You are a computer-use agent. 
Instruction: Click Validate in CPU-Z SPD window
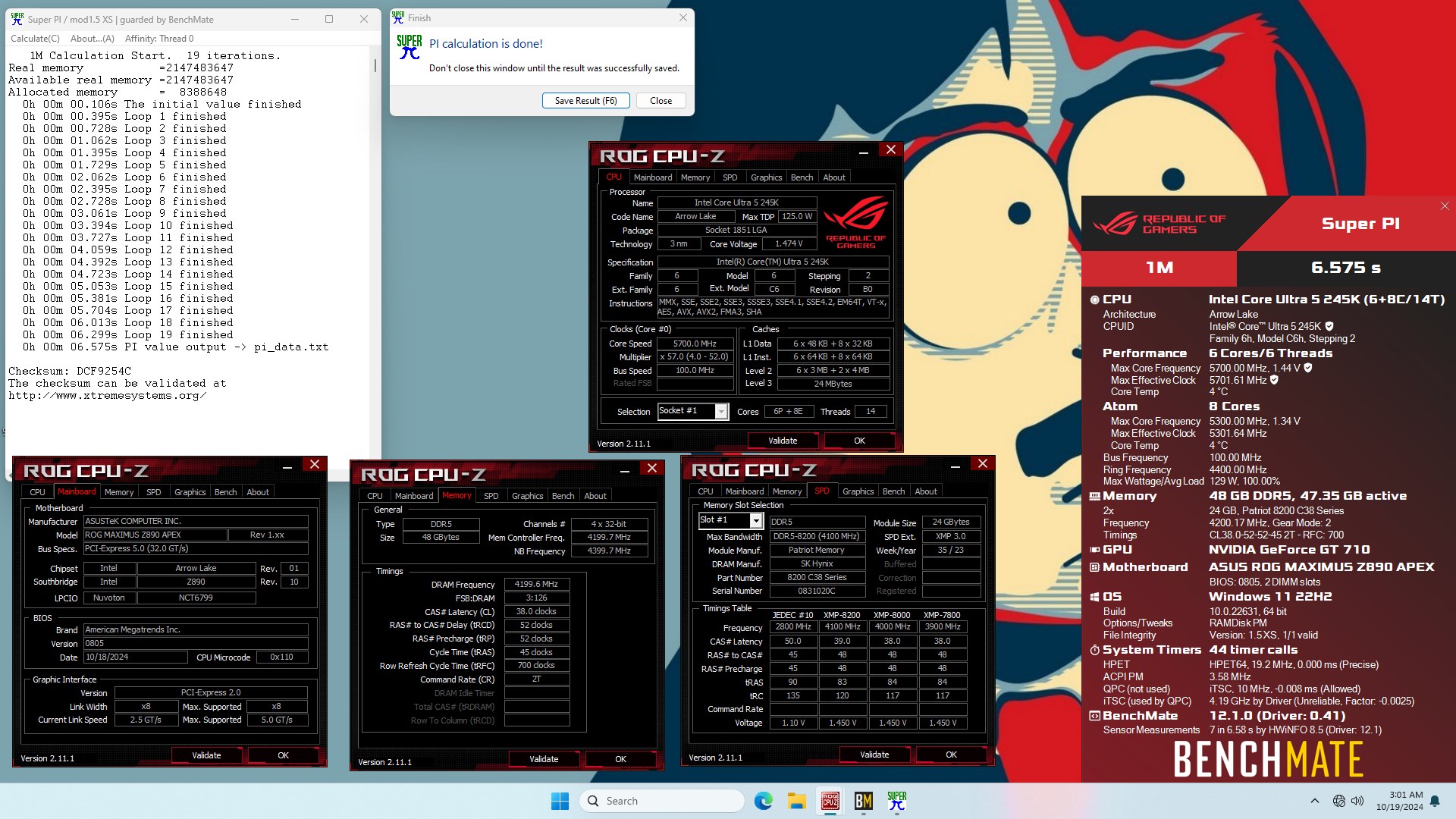click(874, 755)
